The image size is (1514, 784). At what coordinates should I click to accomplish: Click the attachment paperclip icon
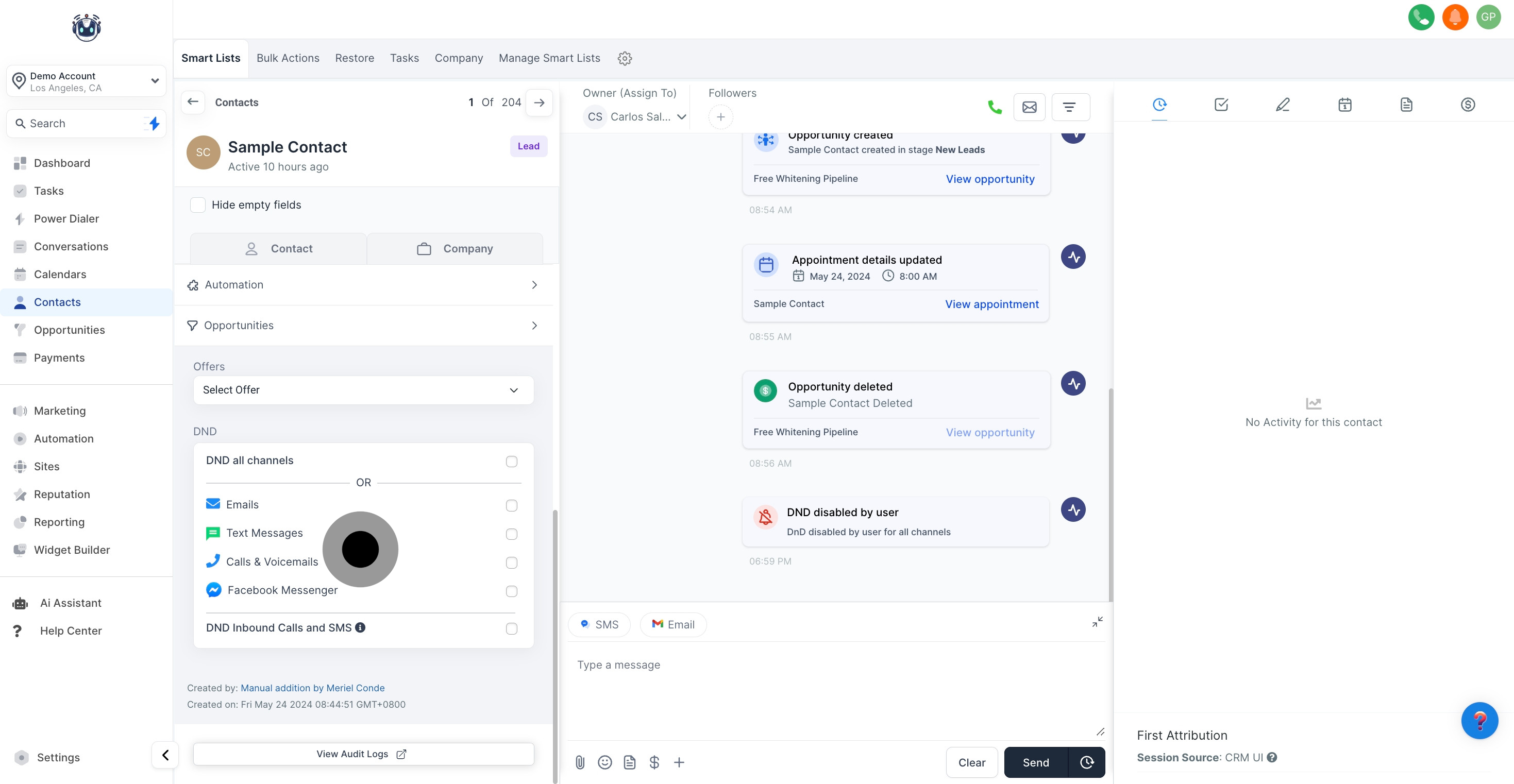pyautogui.click(x=580, y=762)
